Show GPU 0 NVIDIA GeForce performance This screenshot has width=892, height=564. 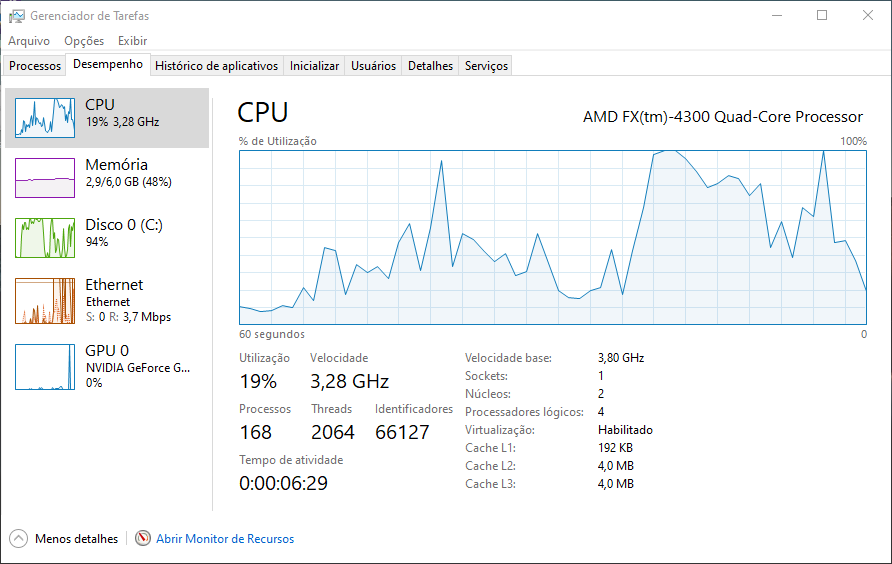click(x=45, y=366)
